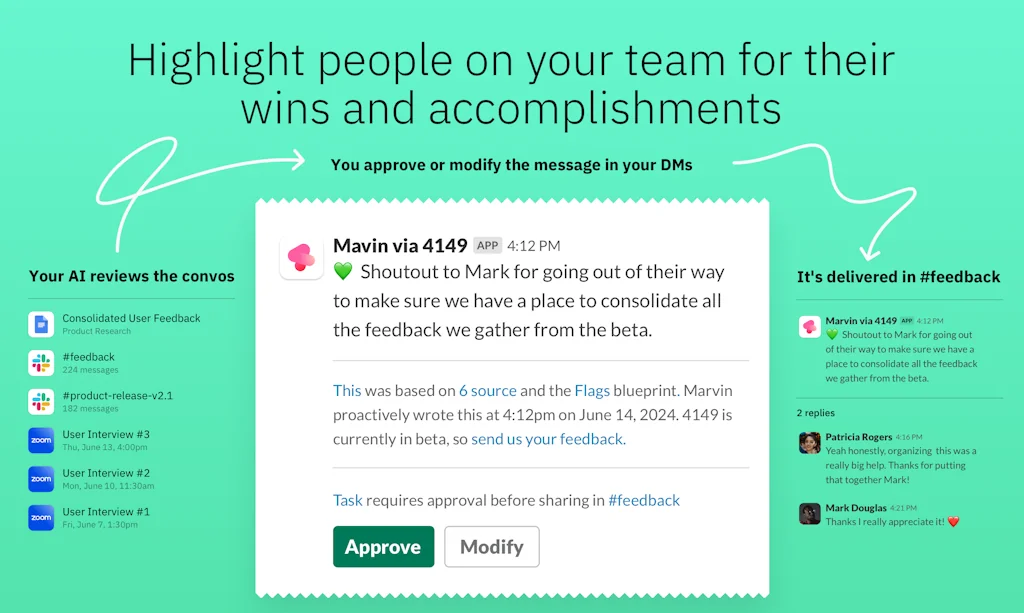
Task: Click the "This" link in the footnote
Action: tap(346, 390)
